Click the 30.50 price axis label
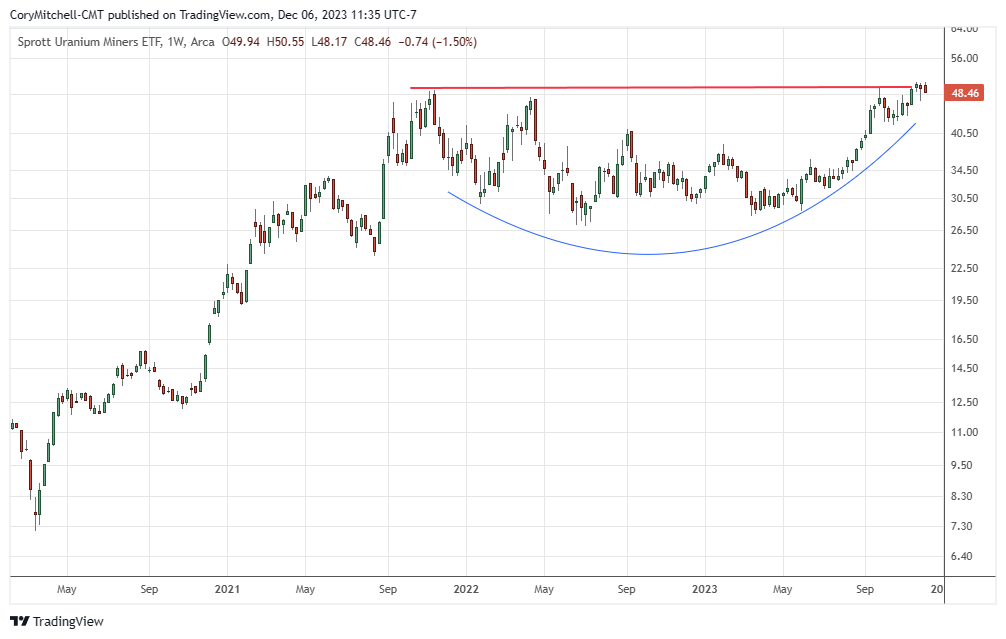Screen dimensions: 1006x639 coord(964,198)
